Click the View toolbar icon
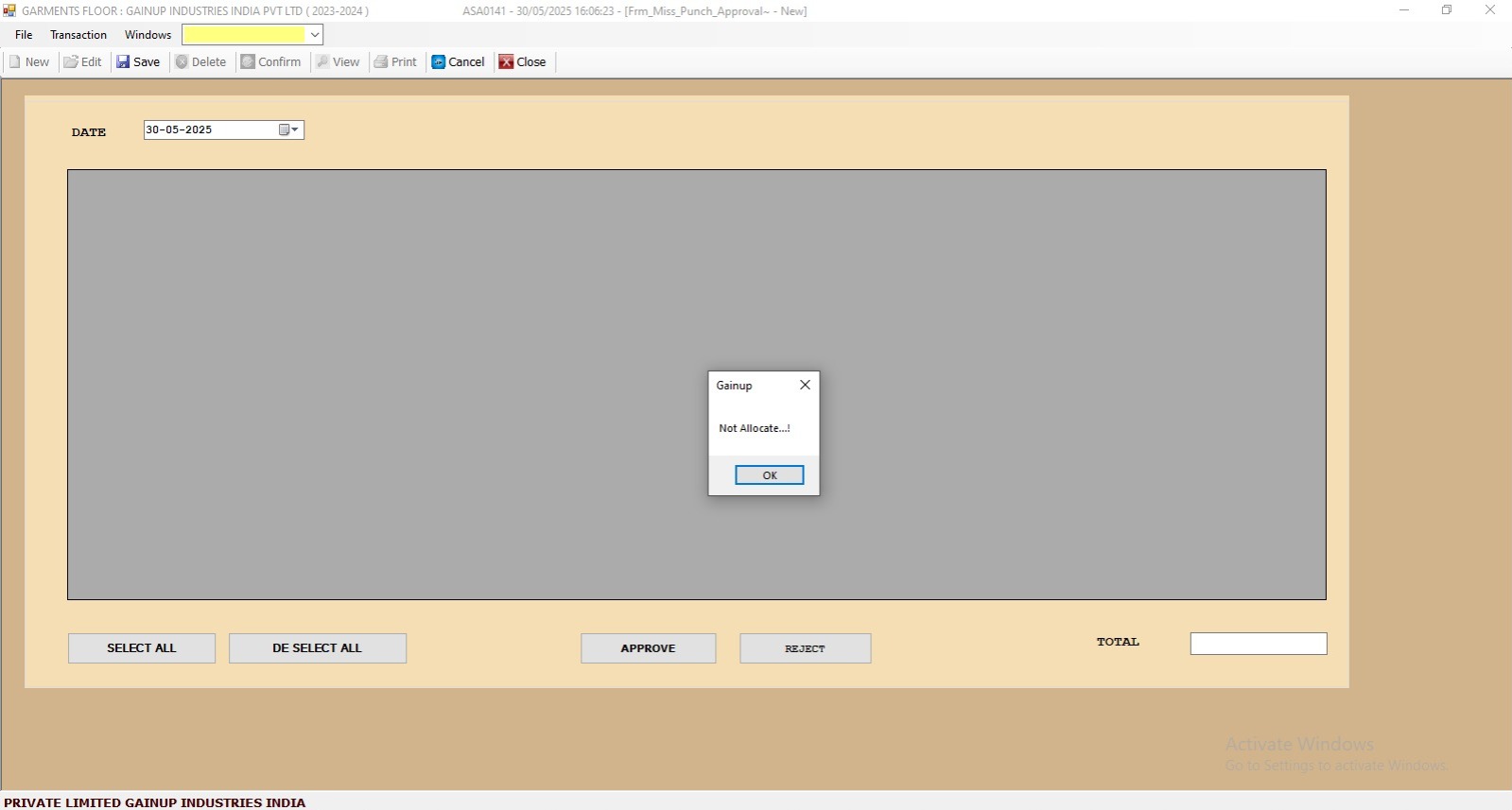 322,62
